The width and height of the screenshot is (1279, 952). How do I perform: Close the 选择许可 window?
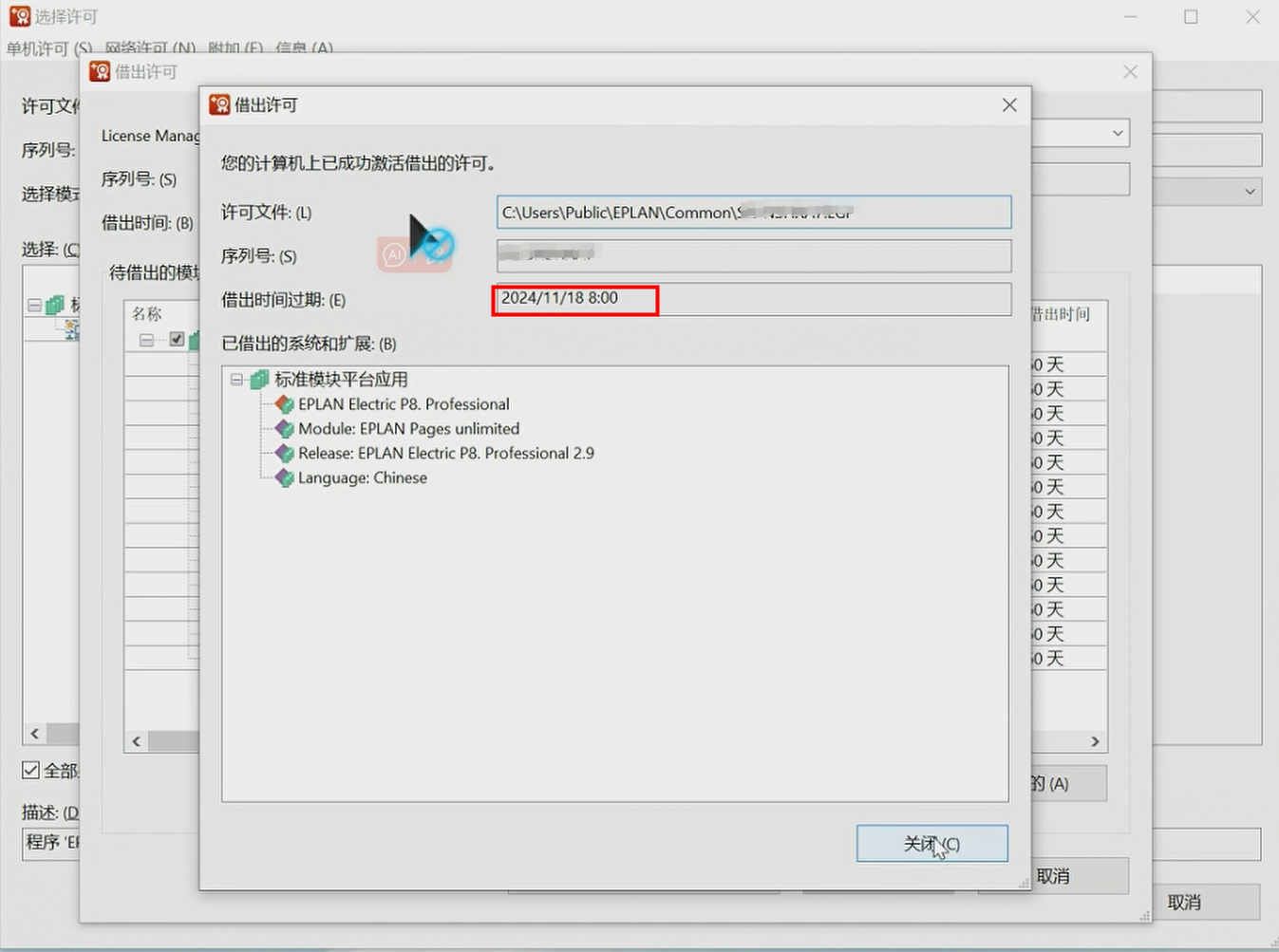point(1252,17)
